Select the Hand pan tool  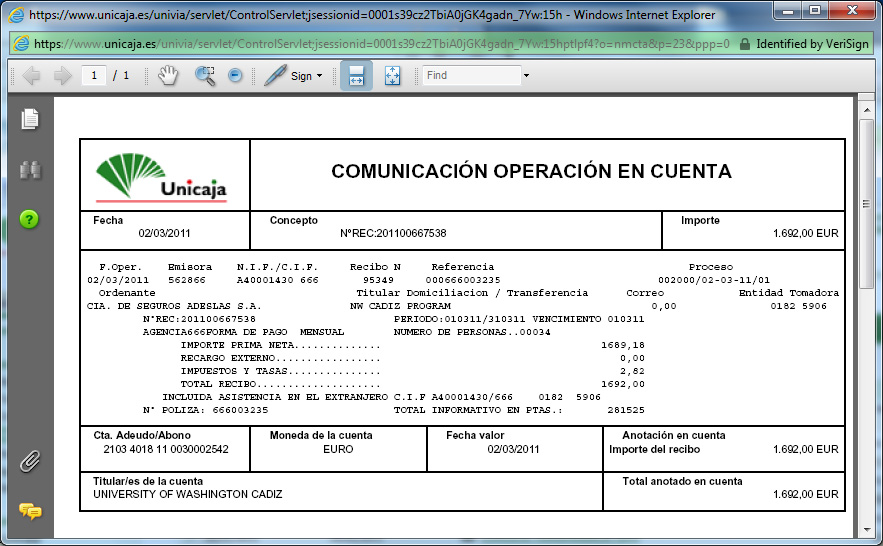point(168,75)
